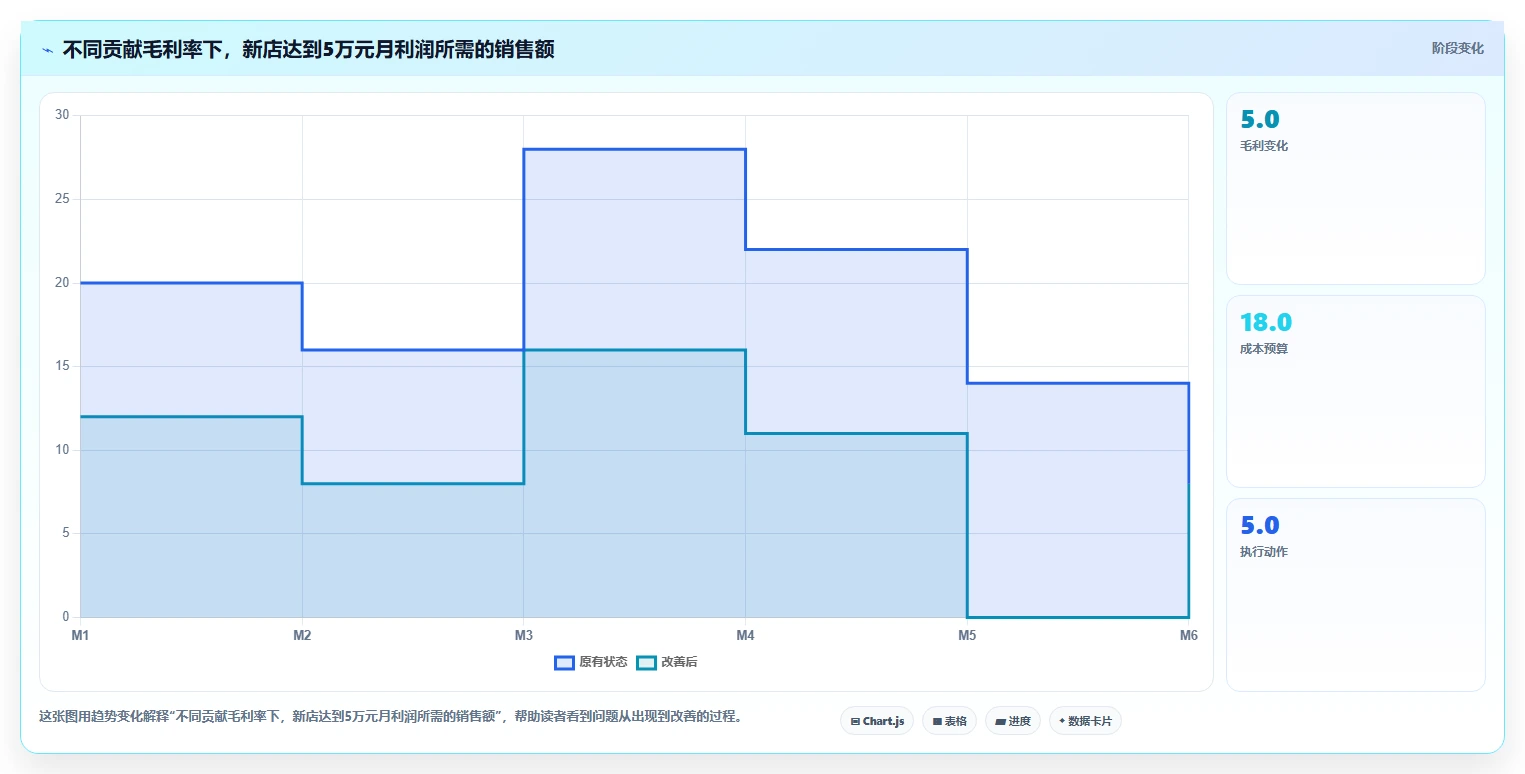Click the description text below the chart
The width and height of the screenshot is (1525, 774).
click(390, 717)
